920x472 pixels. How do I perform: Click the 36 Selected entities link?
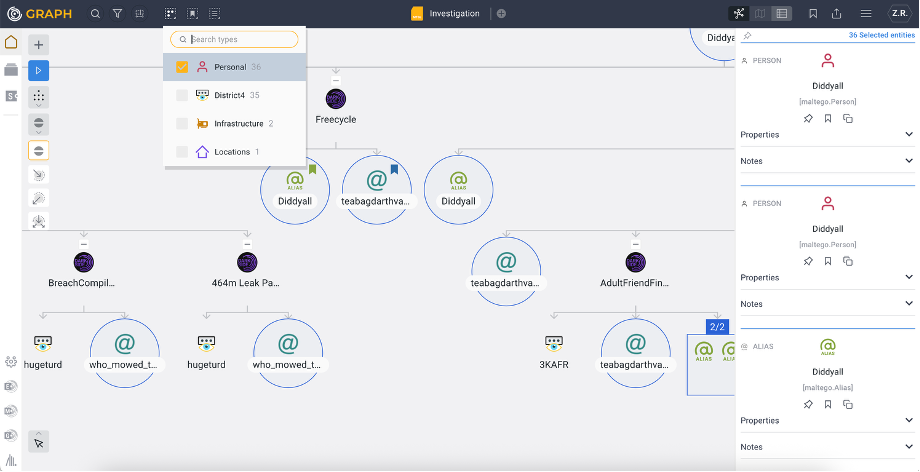pyautogui.click(x=881, y=35)
